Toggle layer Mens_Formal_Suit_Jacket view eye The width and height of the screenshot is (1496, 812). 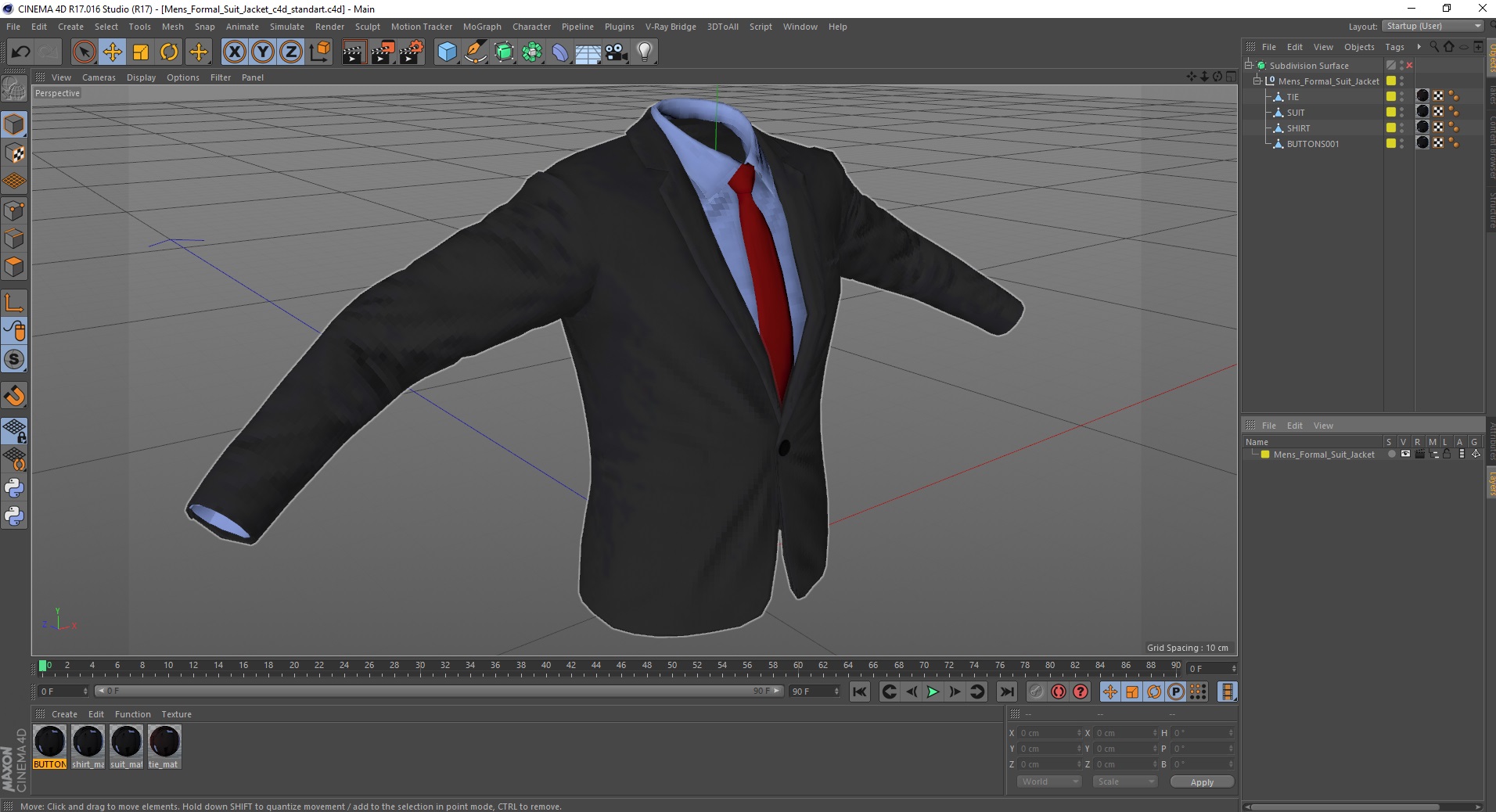click(x=1405, y=455)
